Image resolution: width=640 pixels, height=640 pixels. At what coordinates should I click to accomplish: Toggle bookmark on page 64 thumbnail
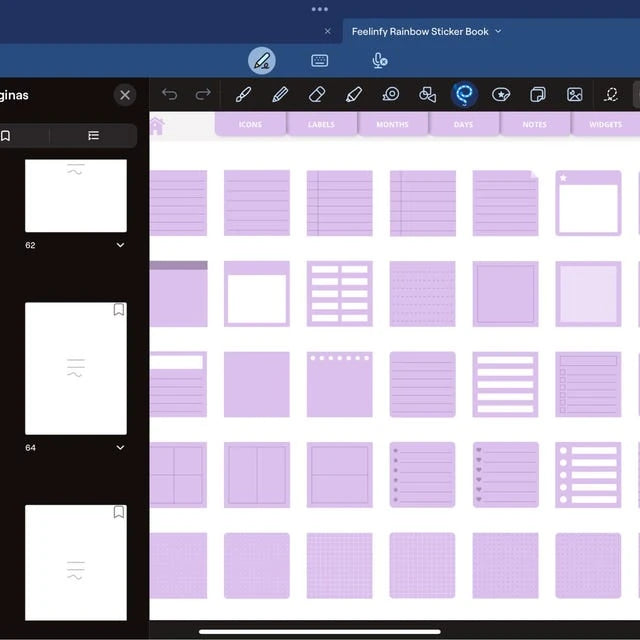click(x=119, y=310)
